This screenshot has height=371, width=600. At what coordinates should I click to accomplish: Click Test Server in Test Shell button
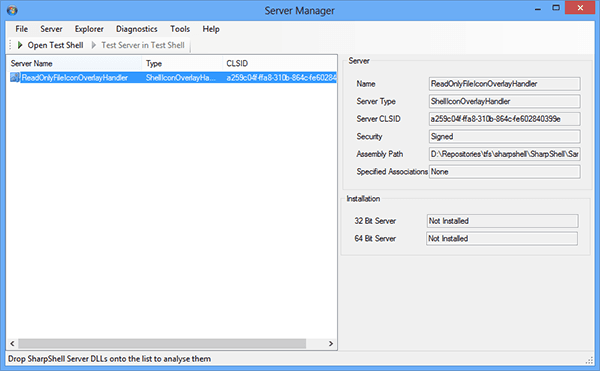[x=138, y=45]
